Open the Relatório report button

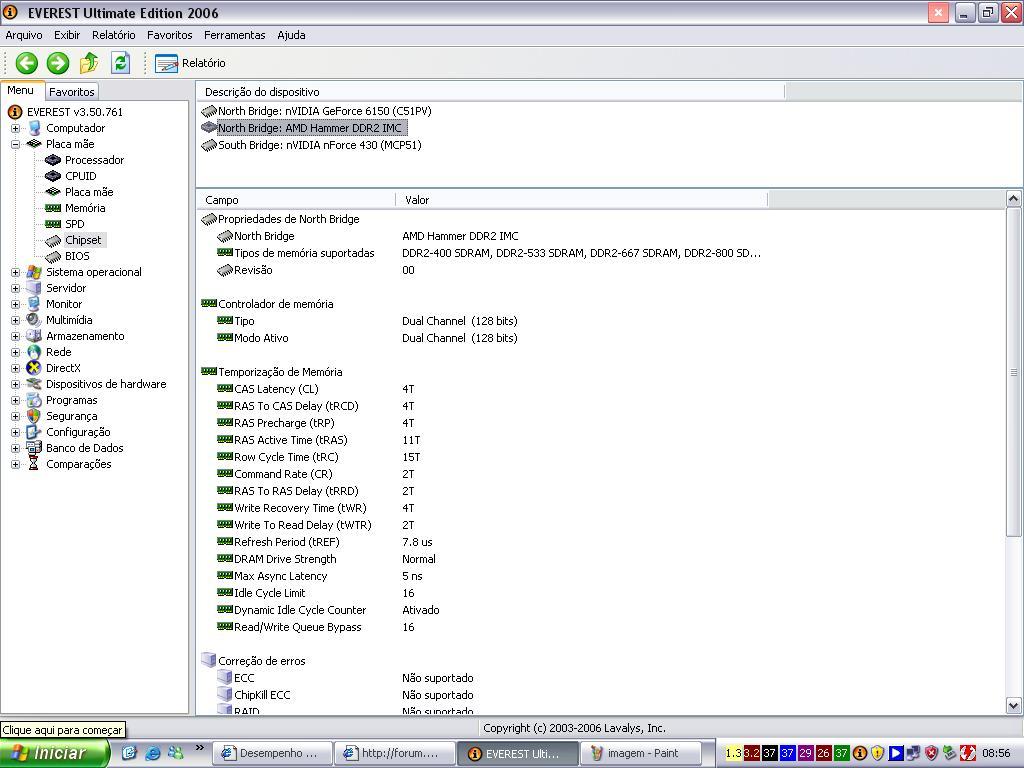click(190, 63)
